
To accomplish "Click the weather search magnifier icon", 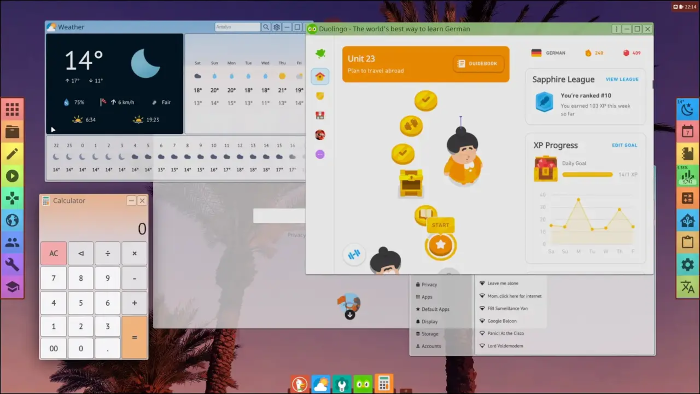I will [266, 27].
